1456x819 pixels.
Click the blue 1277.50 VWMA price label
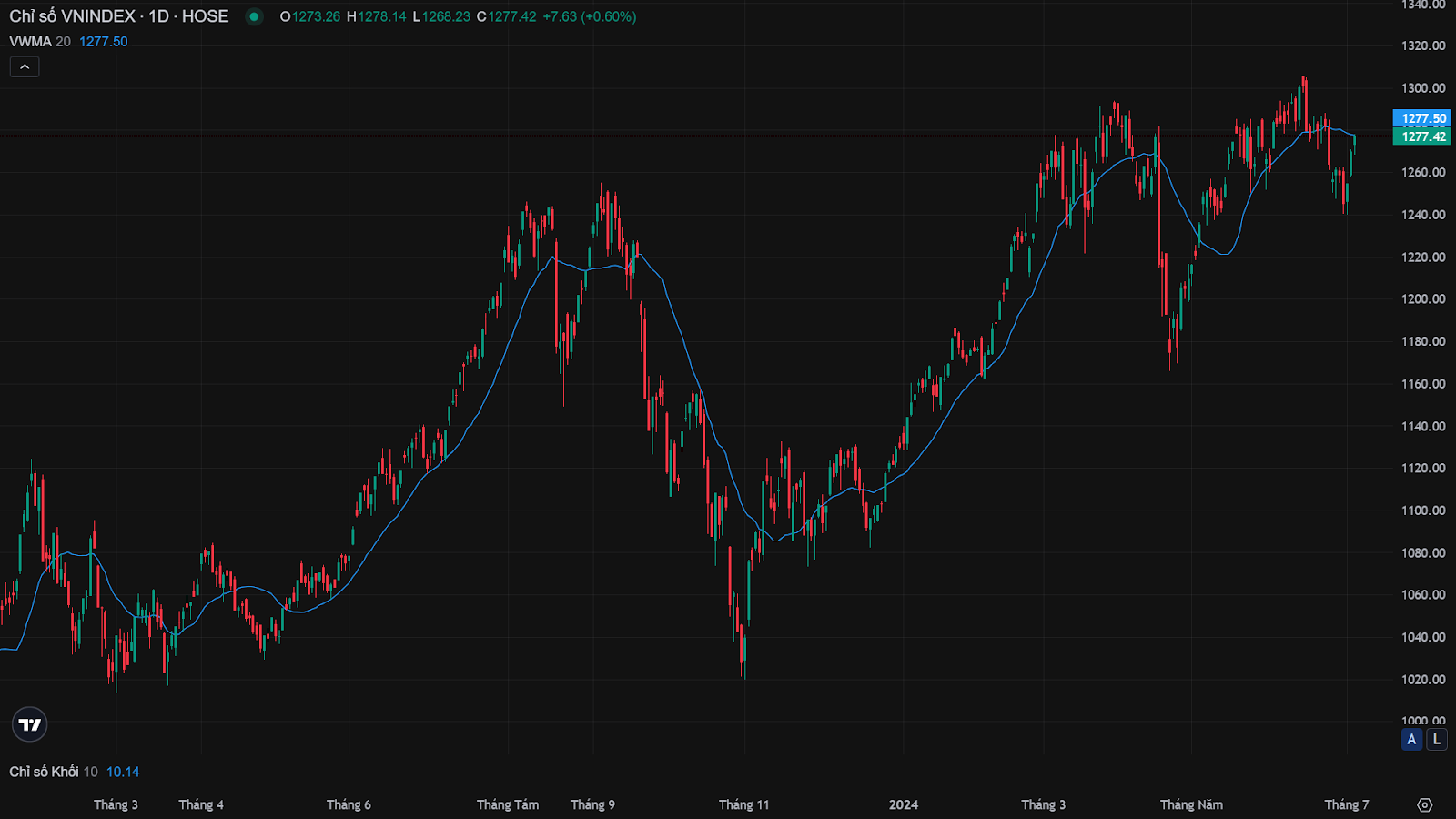[1422, 118]
